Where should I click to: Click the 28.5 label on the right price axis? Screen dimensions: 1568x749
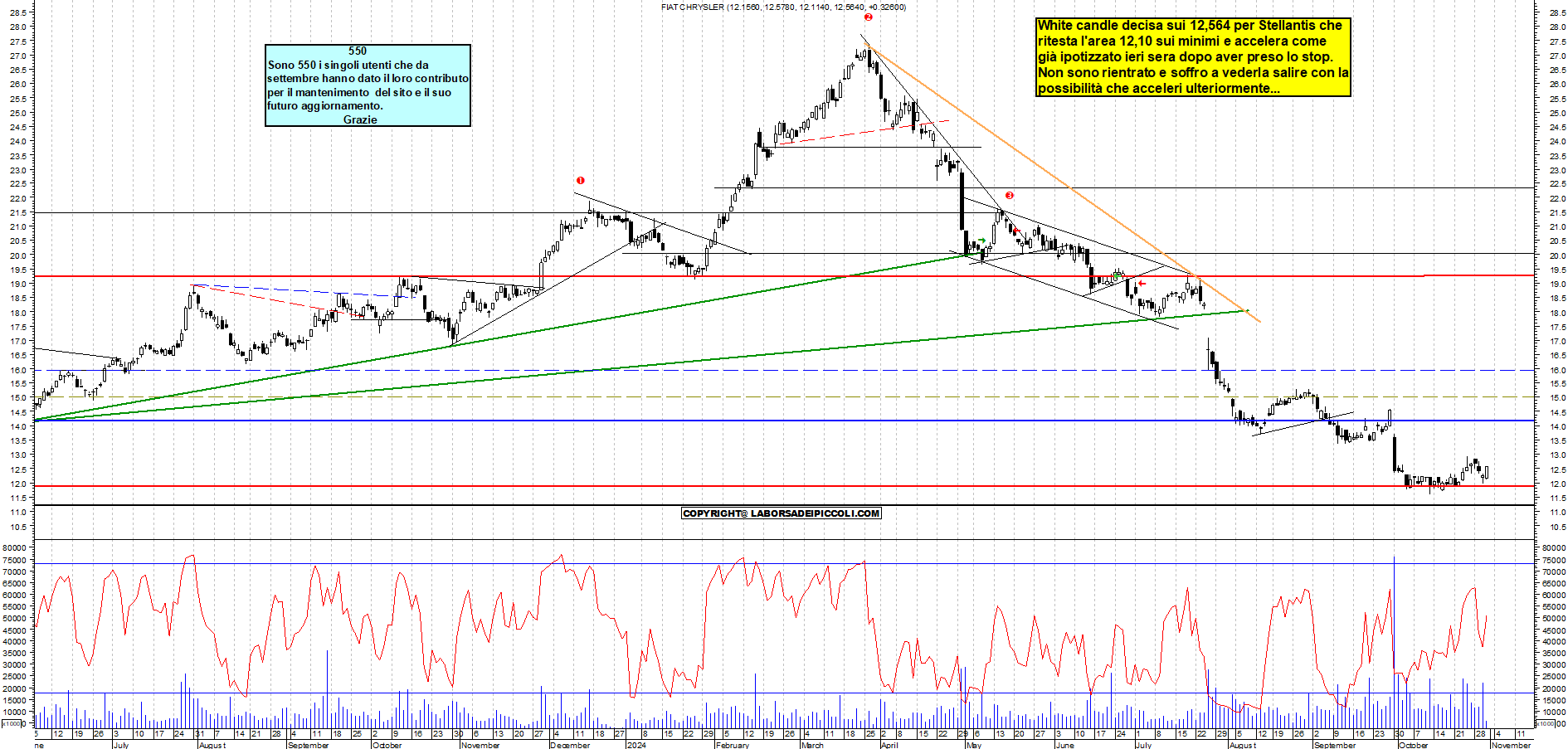coord(1556,12)
